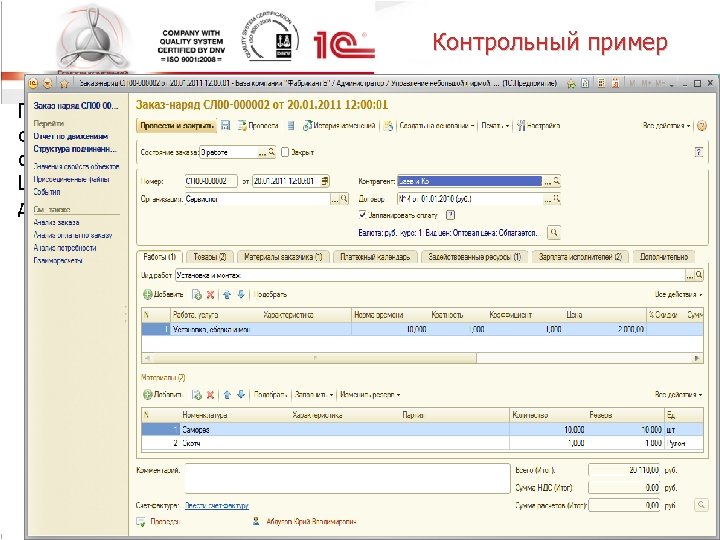Viewport: 720px width, 540px height.
Task: Switch to the Платежный календарь tab
Action: click(375, 257)
